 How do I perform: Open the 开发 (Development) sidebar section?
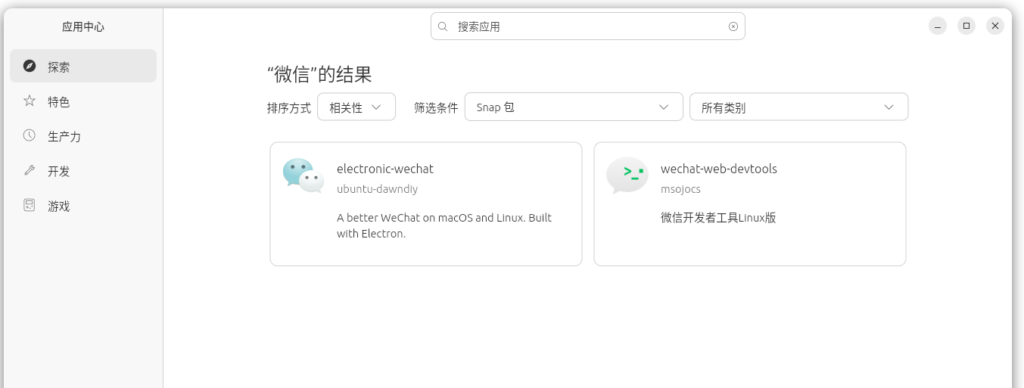[x=83, y=171]
